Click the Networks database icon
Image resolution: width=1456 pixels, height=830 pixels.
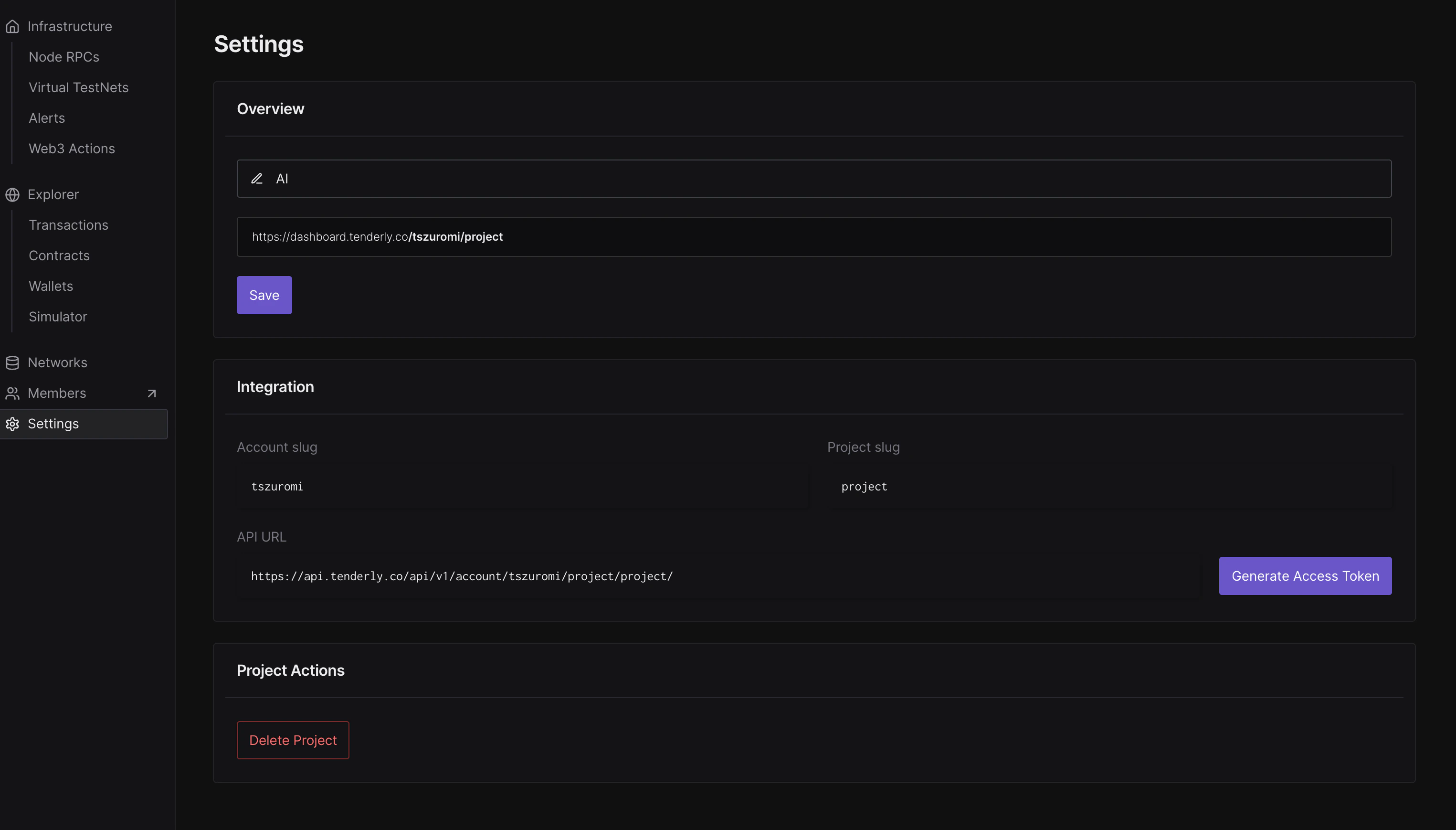pos(12,362)
